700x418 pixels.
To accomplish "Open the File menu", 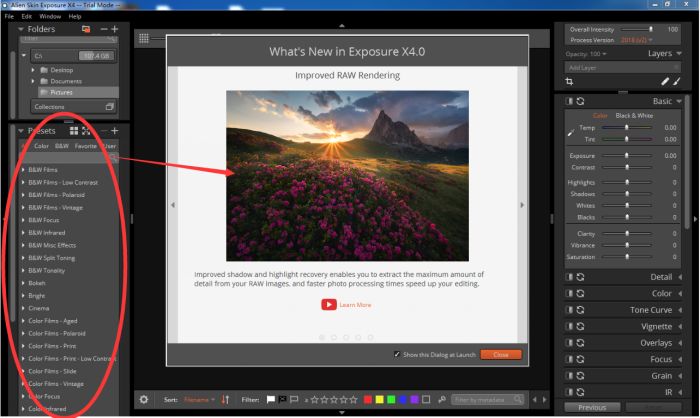I will (9, 17).
